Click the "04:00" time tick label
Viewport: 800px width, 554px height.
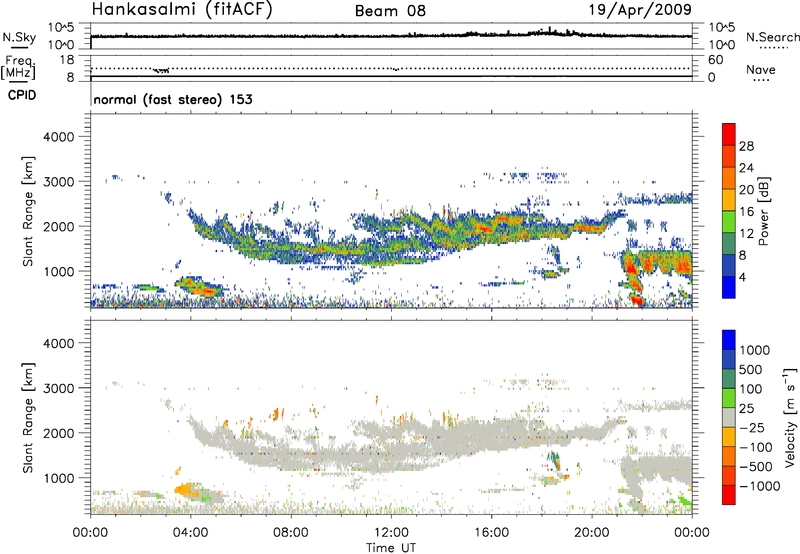tap(190, 533)
